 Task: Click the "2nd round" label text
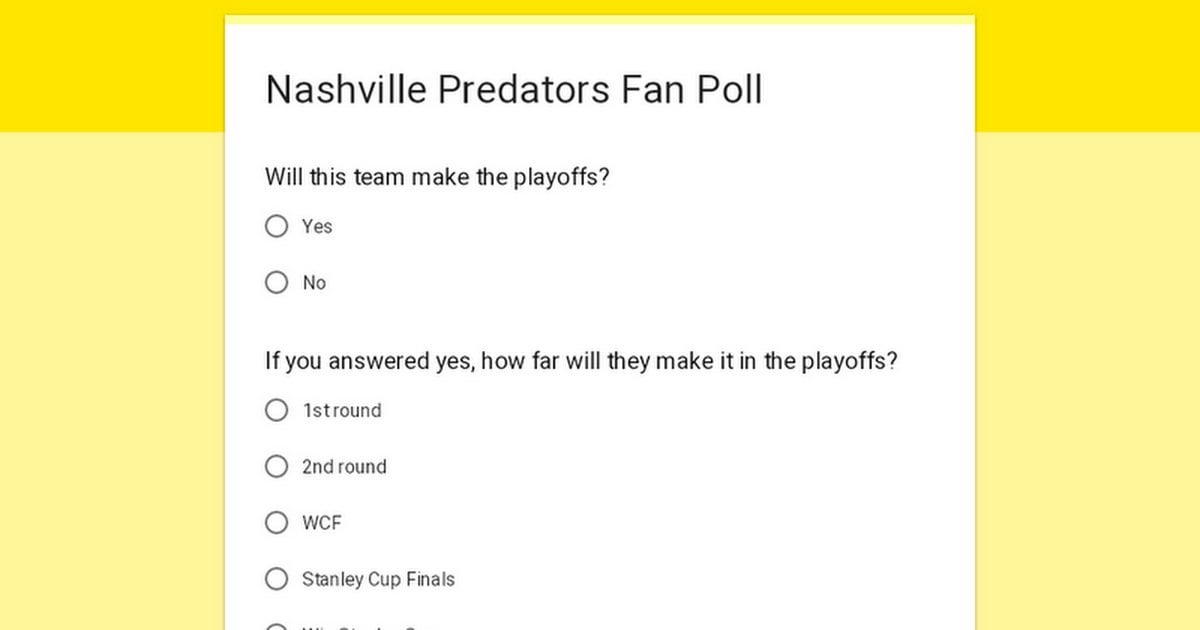[x=344, y=467]
